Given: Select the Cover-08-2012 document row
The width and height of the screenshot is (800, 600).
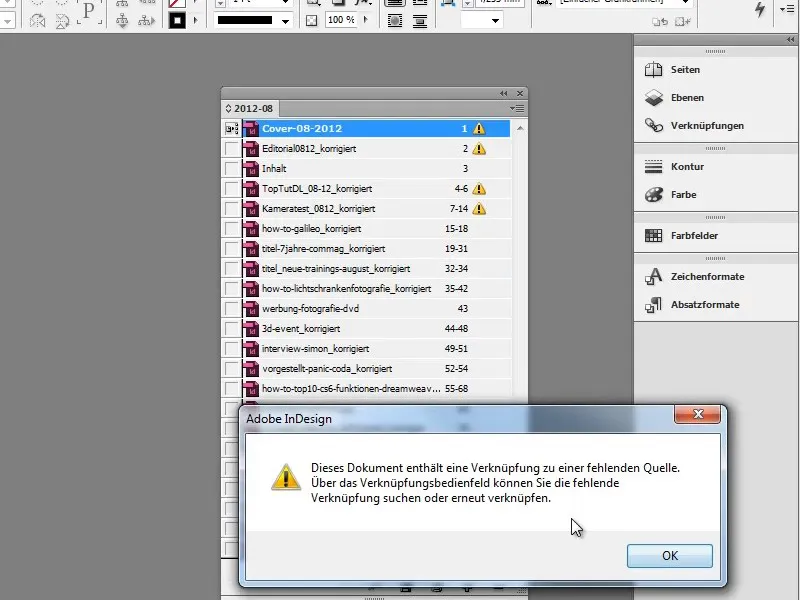Looking at the screenshot, I should pos(377,129).
